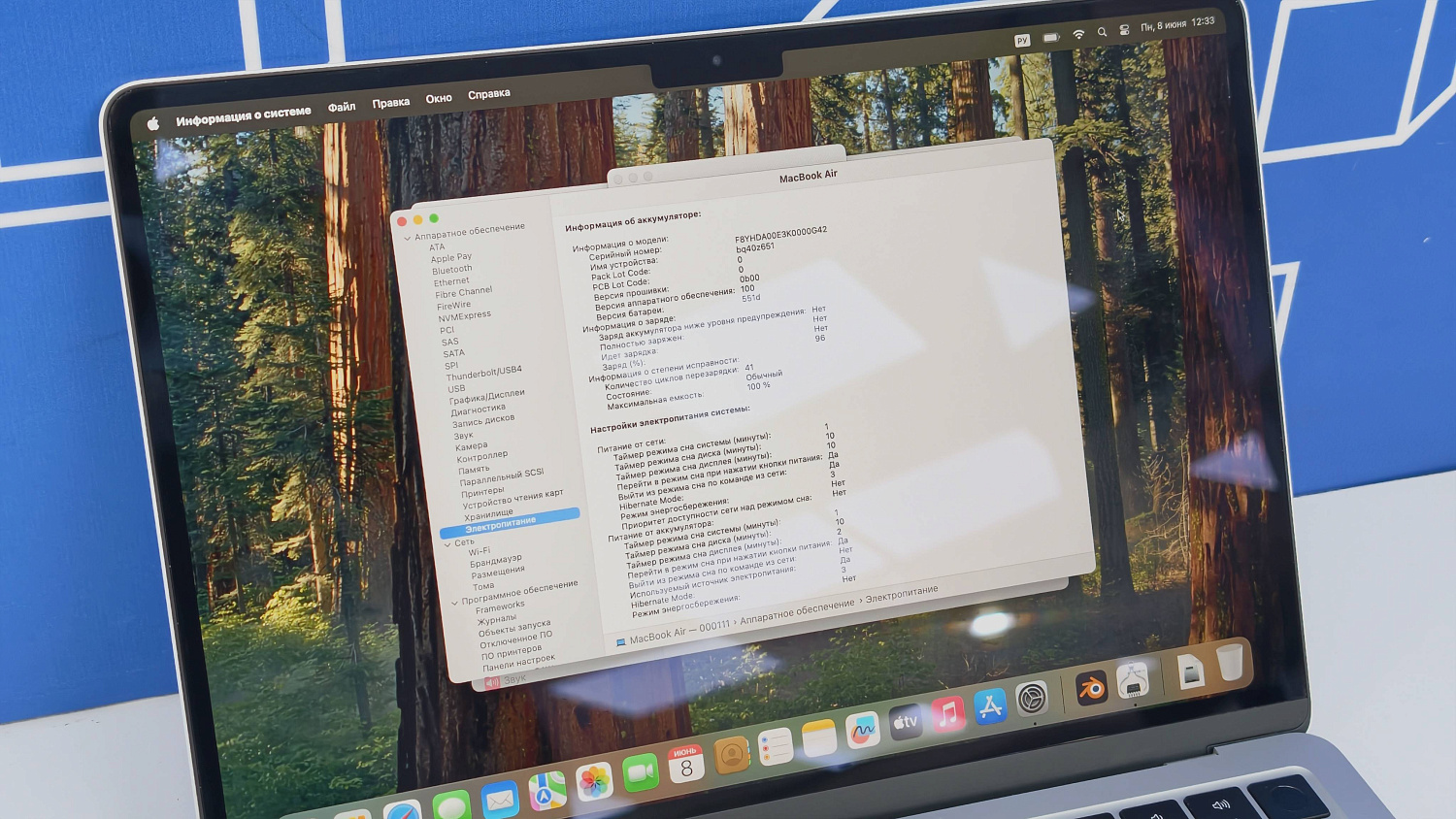This screenshot has height=819, width=1456.
Task: Click the battery status icon in menu bar
Action: point(1051,37)
